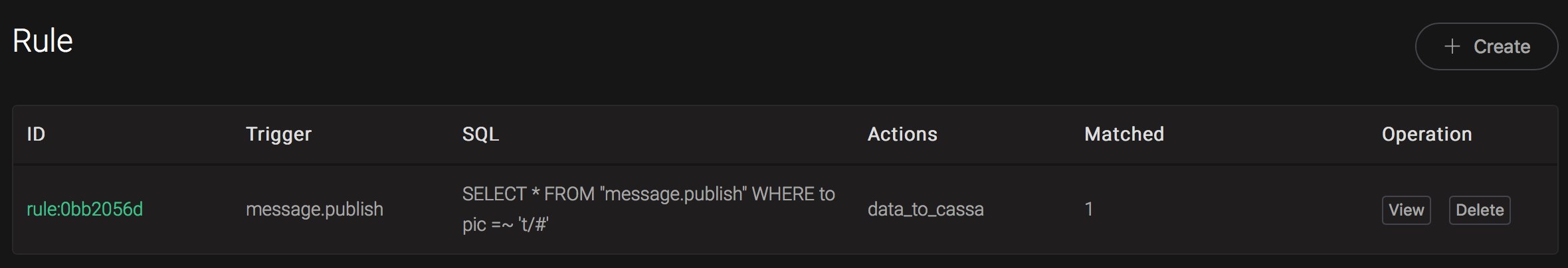The image size is (1568, 268).
Task: View the rule with the View button
Action: [x=1406, y=210]
